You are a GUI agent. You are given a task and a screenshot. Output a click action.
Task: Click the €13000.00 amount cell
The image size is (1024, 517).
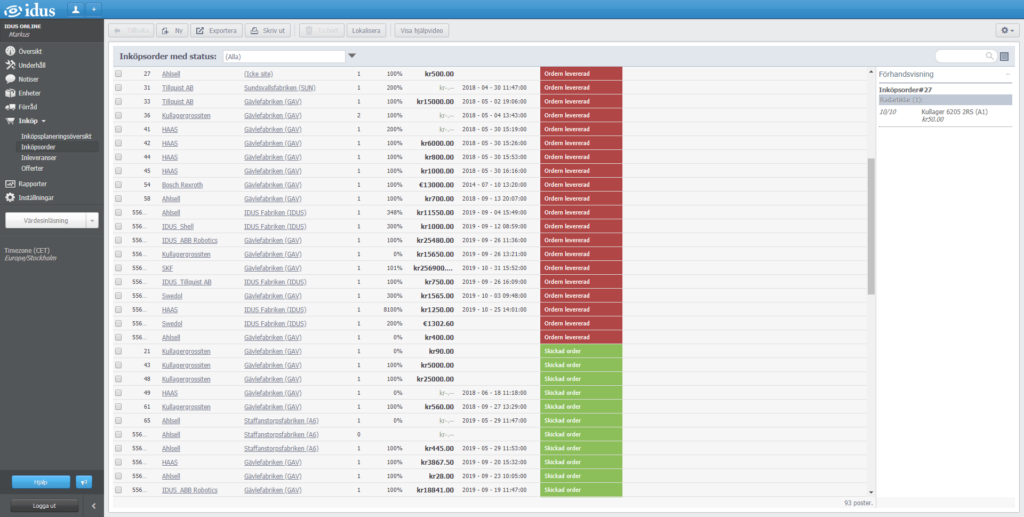click(436, 185)
